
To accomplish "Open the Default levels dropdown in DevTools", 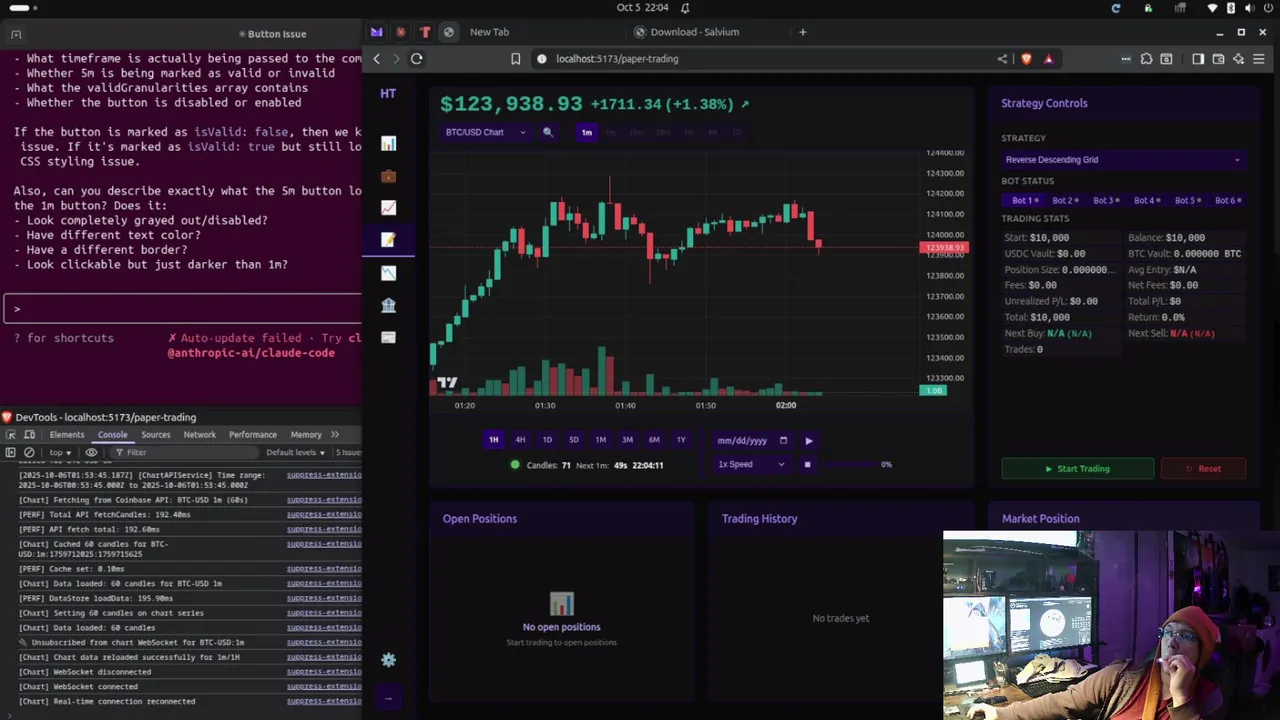I will click(x=296, y=452).
